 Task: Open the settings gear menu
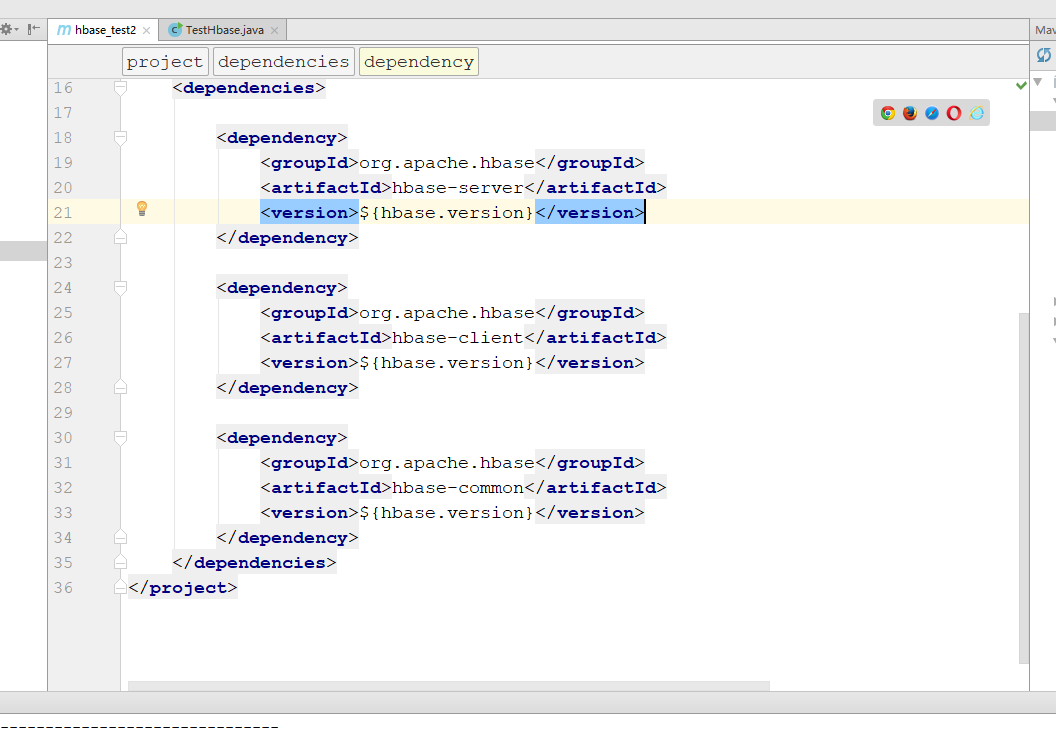7,30
